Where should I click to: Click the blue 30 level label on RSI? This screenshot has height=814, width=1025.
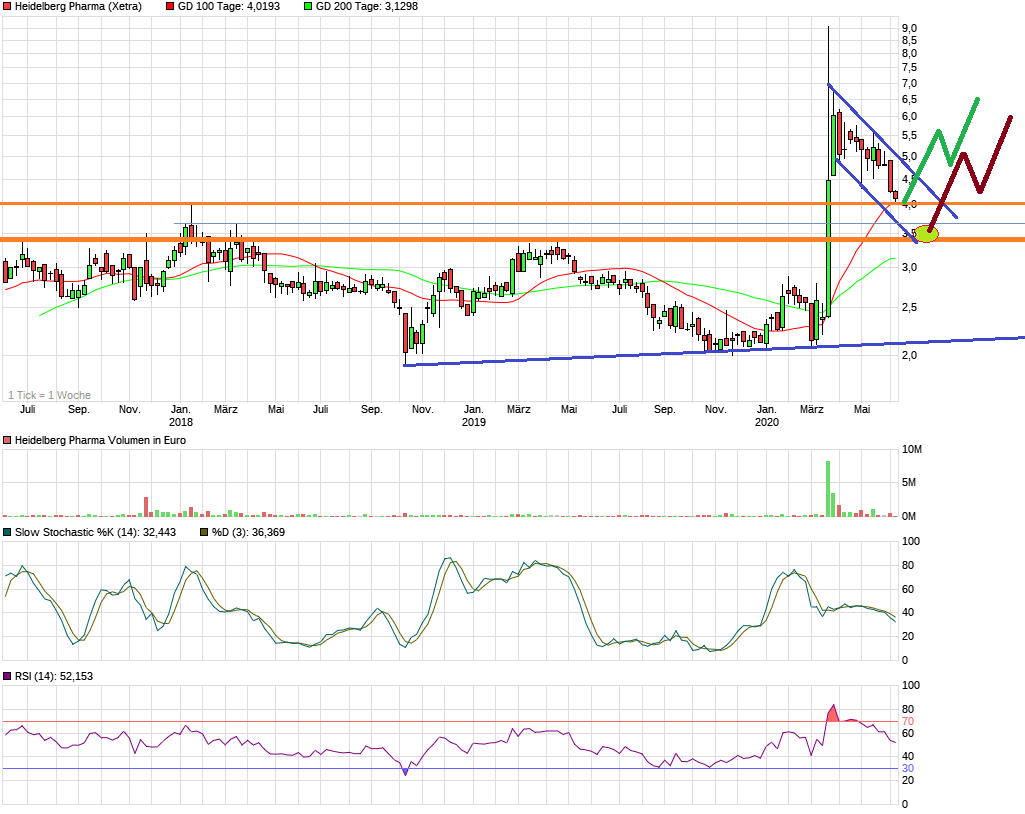pyautogui.click(x=908, y=768)
